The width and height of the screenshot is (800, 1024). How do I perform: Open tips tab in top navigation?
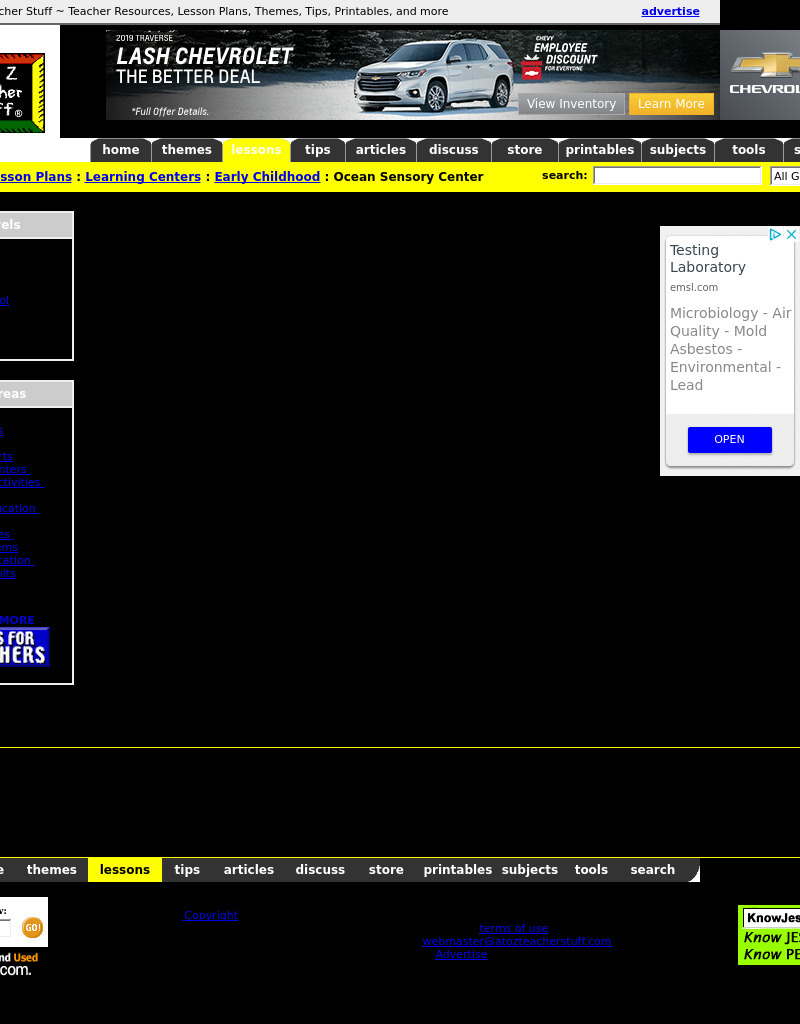coord(317,150)
